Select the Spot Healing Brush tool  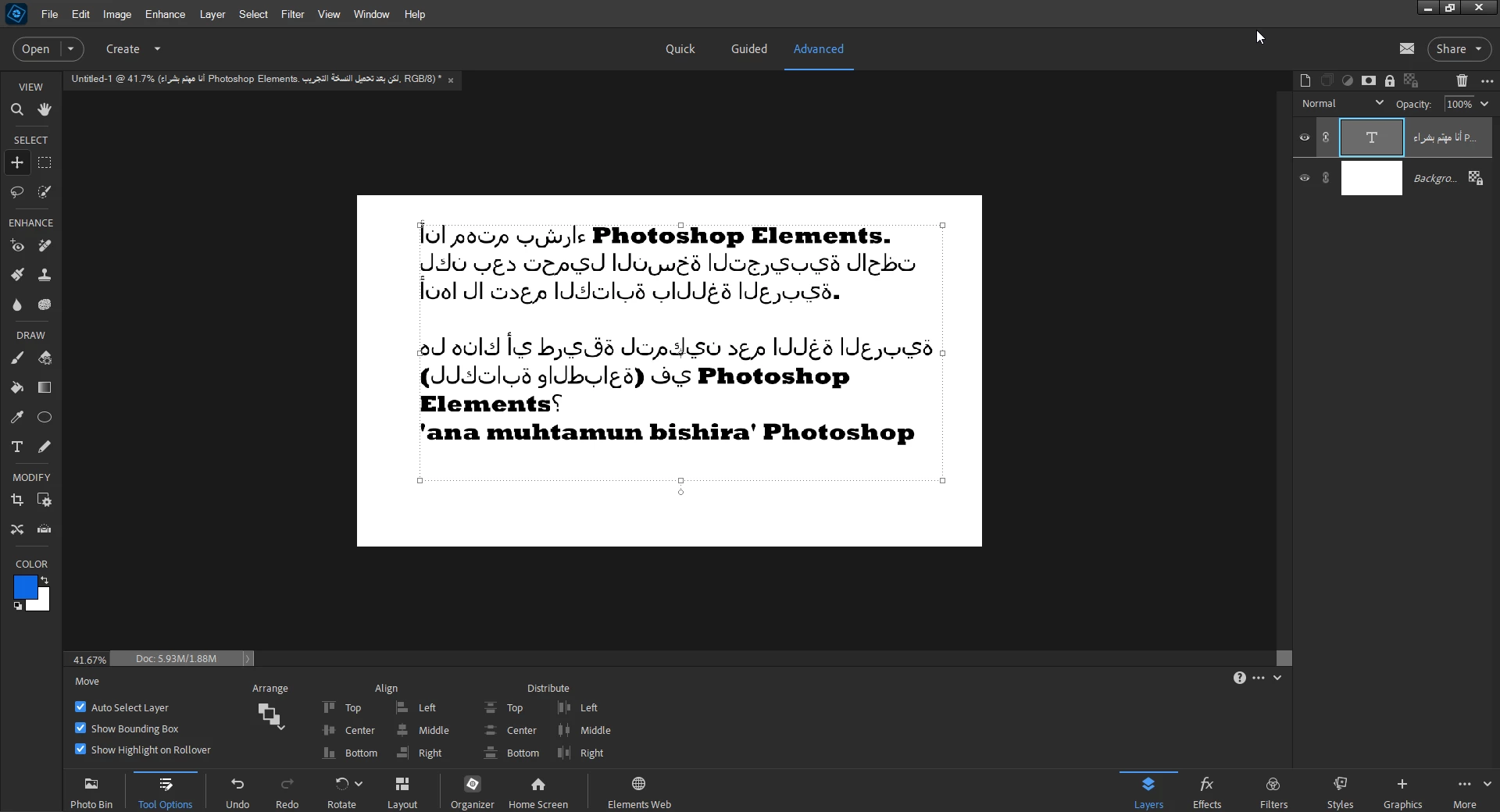[x=45, y=246]
